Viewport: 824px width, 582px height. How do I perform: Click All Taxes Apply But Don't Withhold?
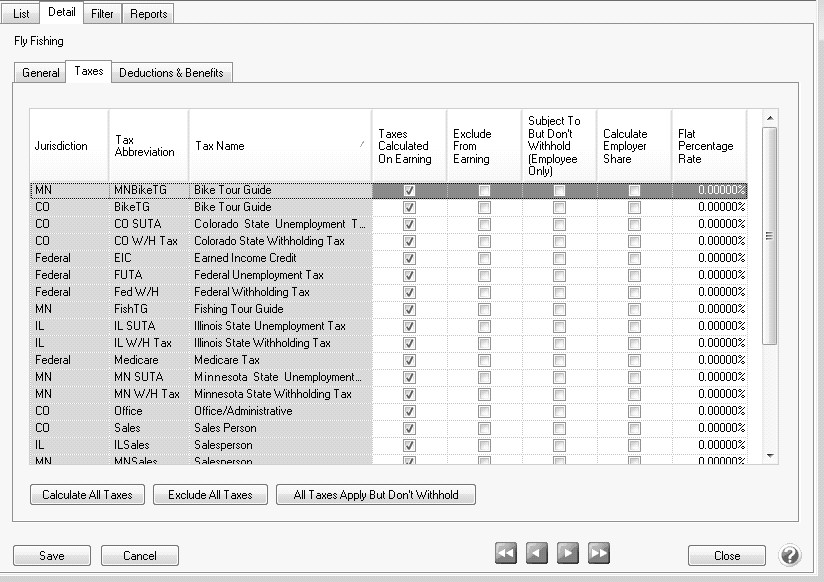point(376,495)
